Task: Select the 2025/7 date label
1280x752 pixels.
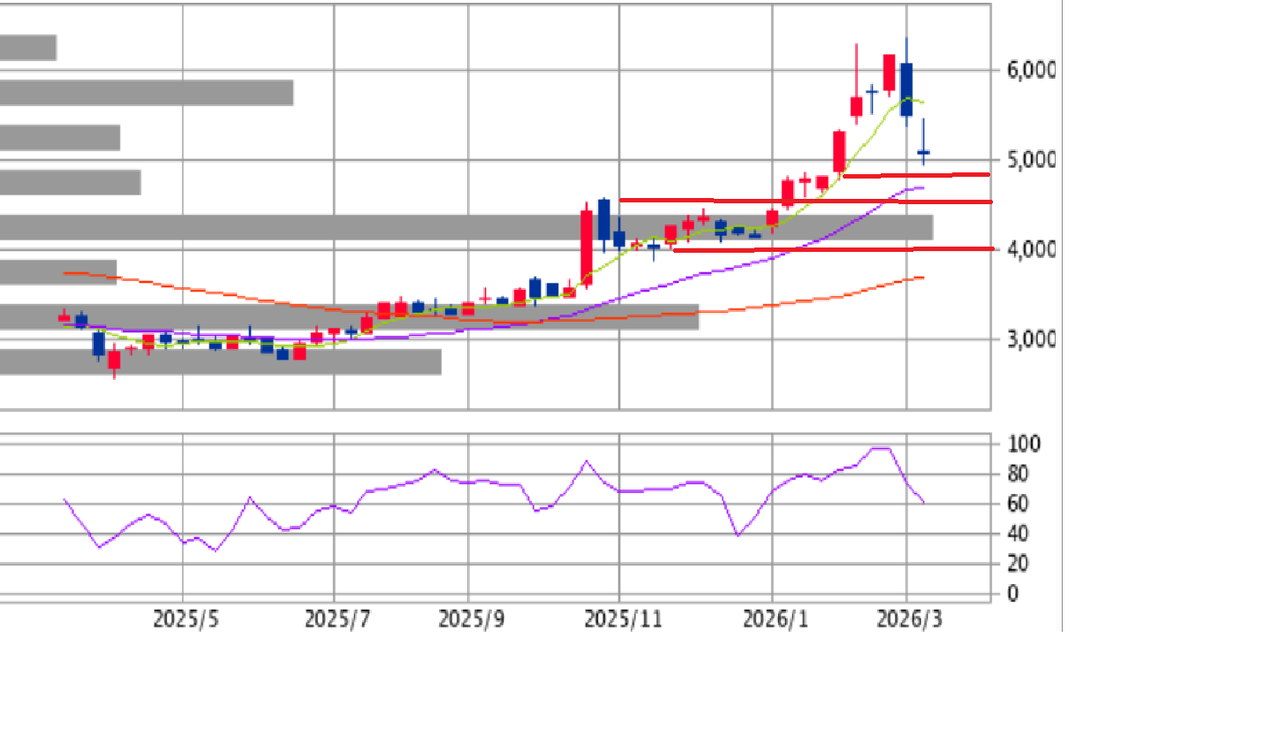Action: tap(336, 620)
